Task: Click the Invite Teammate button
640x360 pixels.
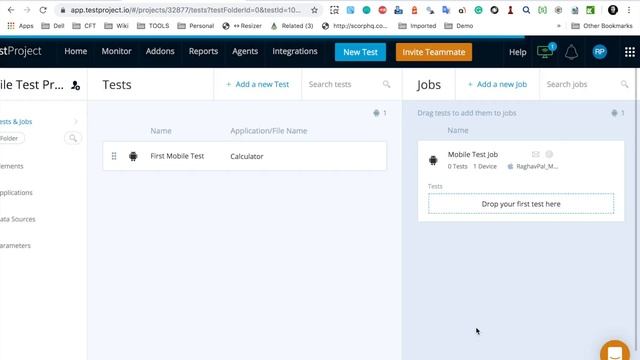Action: (434, 52)
